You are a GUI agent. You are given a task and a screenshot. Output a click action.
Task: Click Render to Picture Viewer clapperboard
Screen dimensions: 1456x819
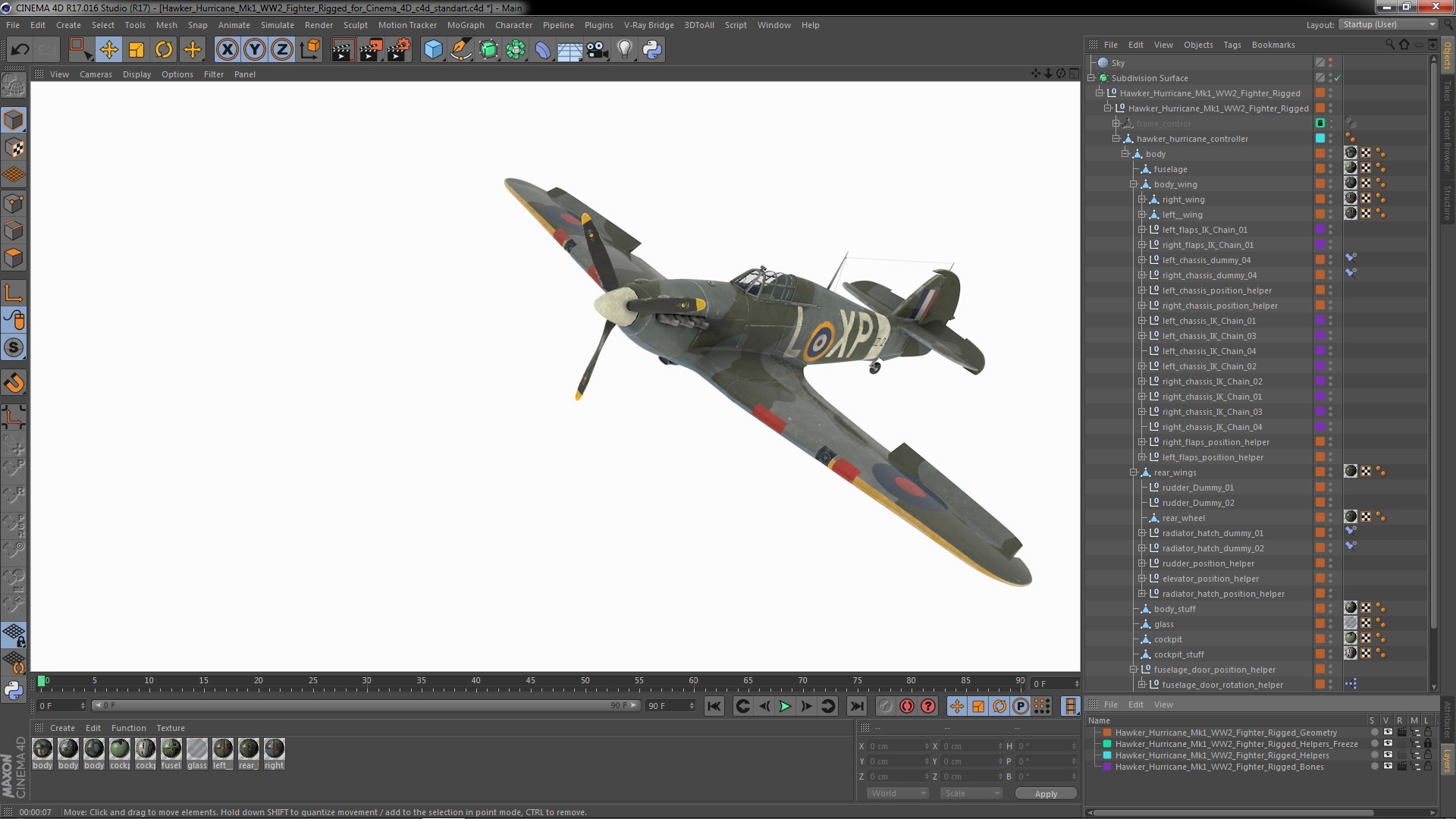click(x=370, y=50)
